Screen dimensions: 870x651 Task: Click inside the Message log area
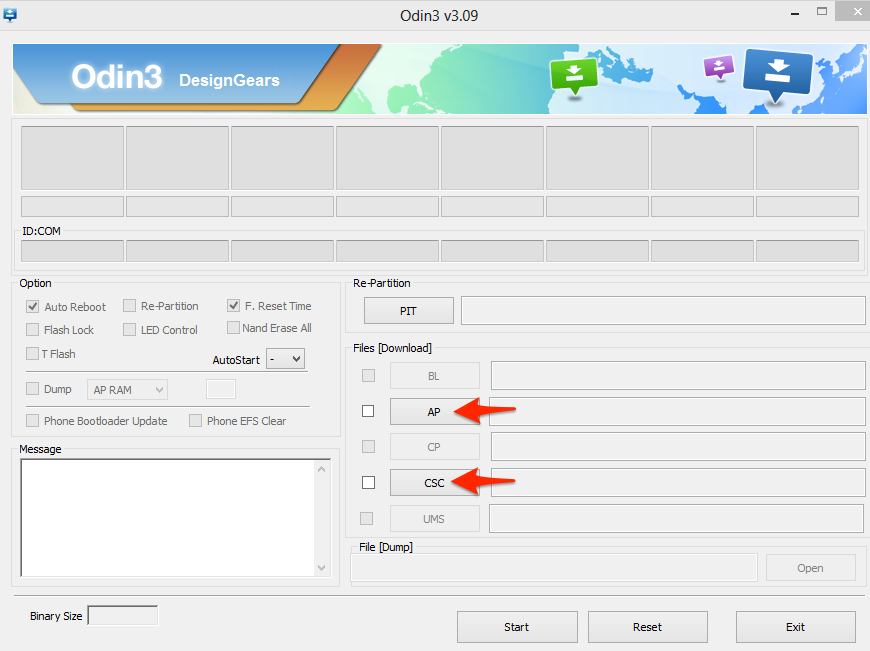coord(168,517)
